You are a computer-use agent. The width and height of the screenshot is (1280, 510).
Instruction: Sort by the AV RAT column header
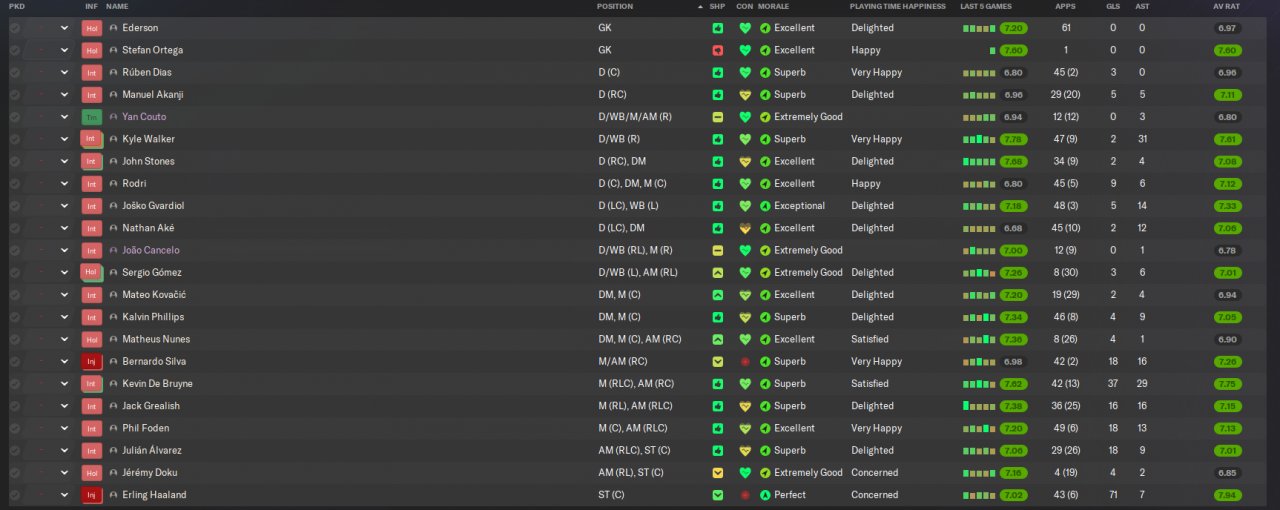click(1228, 6)
